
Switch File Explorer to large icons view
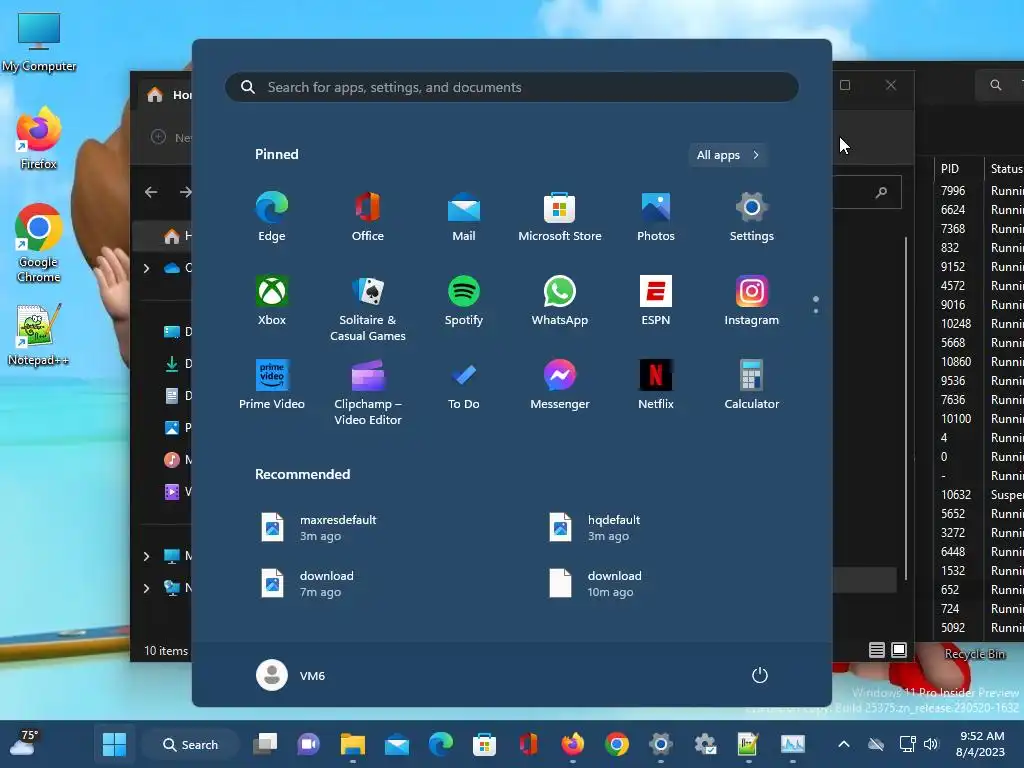point(899,650)
